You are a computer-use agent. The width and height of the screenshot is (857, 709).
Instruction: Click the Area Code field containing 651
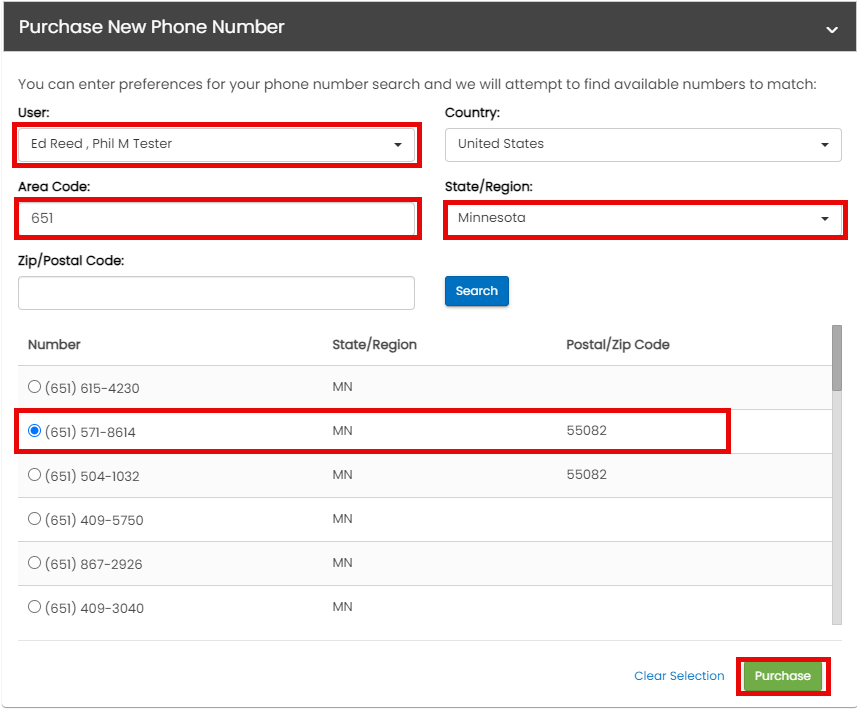[216, 219]
